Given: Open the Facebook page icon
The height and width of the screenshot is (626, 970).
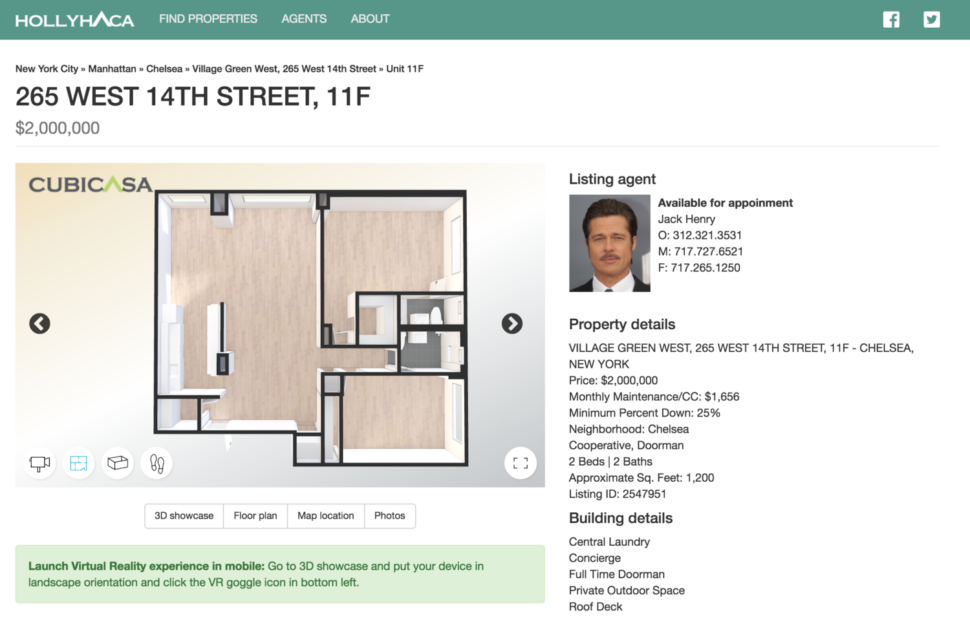Looking at the screenshot, I should pos(891,19).
